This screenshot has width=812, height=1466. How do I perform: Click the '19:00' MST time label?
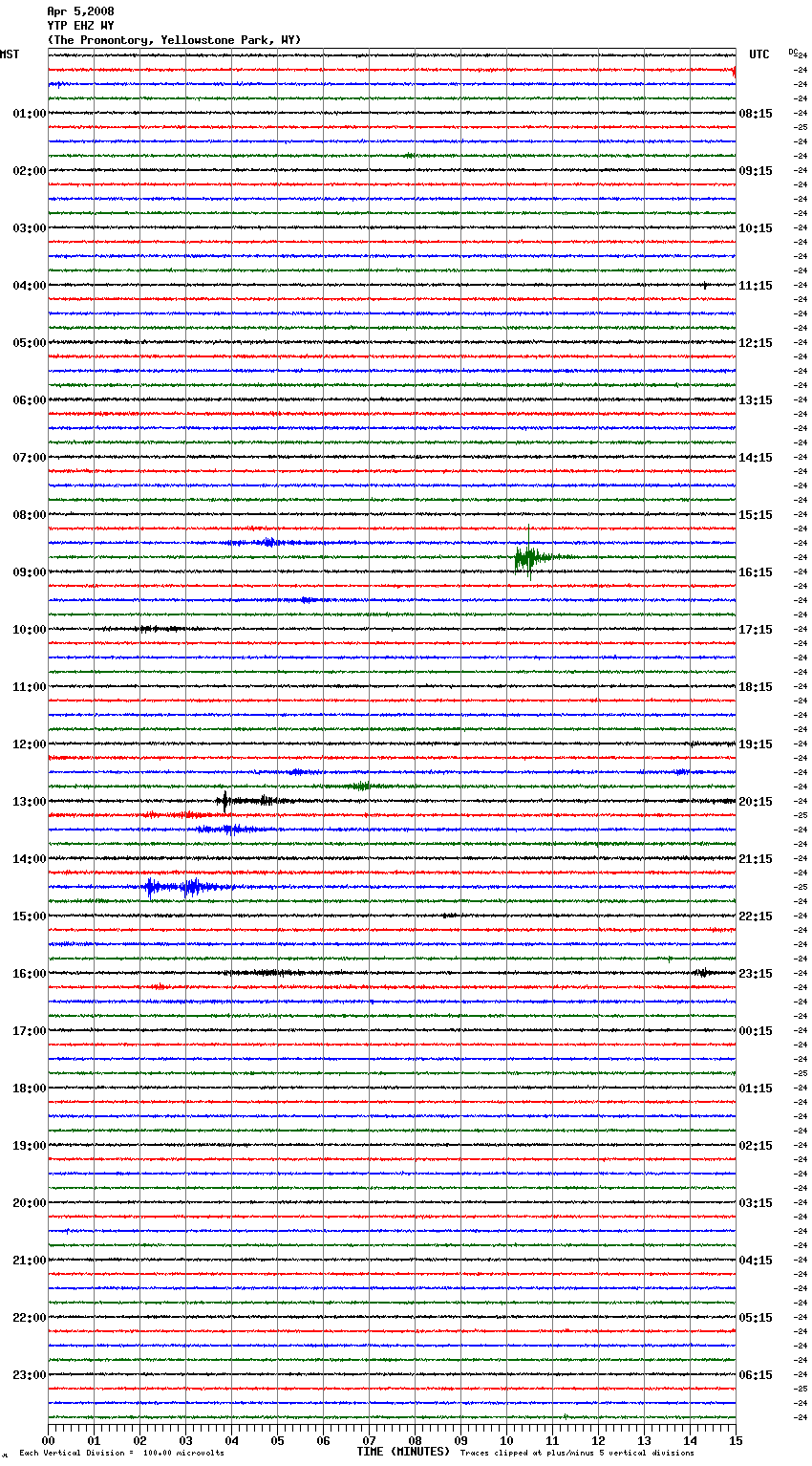[30, 1146]
